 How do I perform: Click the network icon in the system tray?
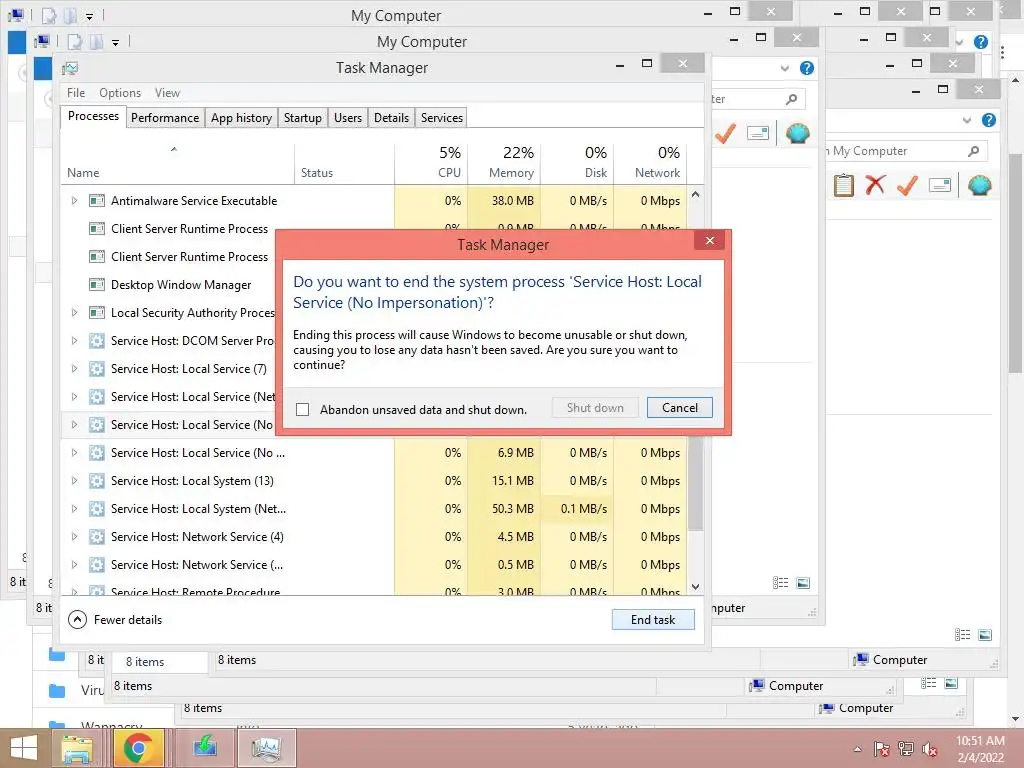tap(906, 749)
